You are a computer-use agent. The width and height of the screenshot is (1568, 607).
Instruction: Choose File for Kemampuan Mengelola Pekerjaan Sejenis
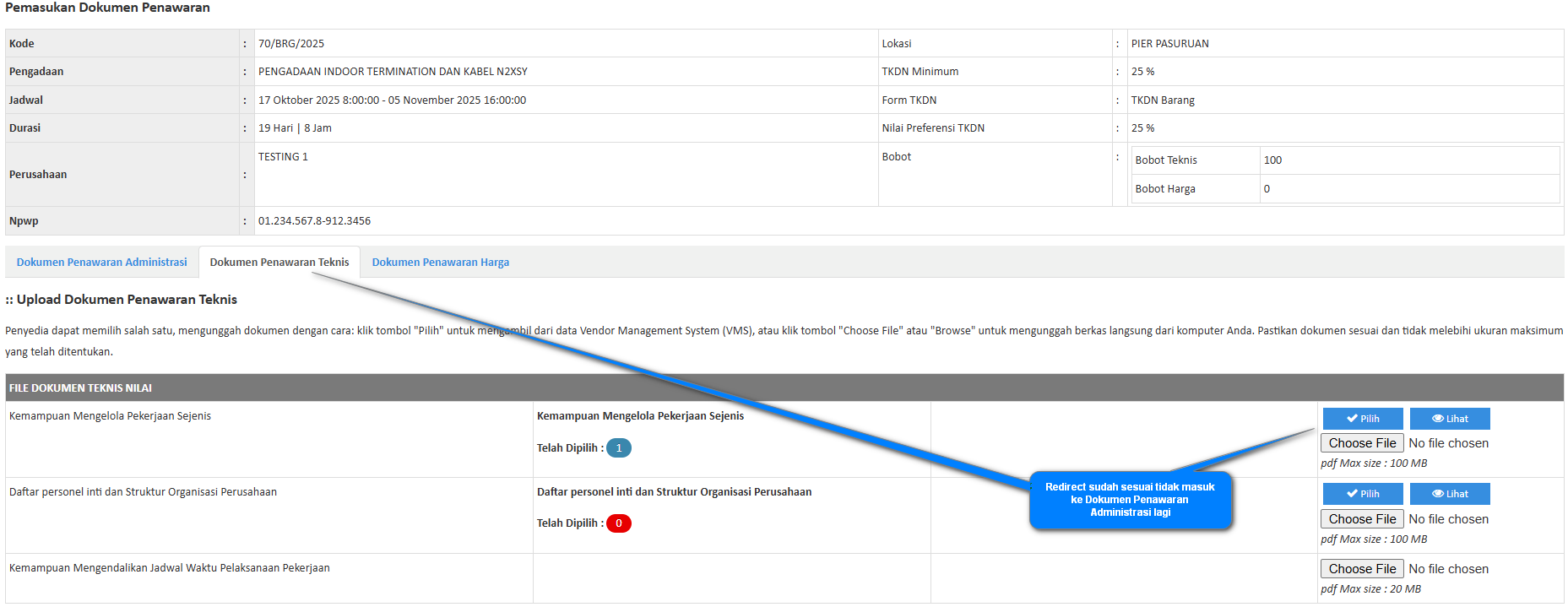pos(1361,443)
